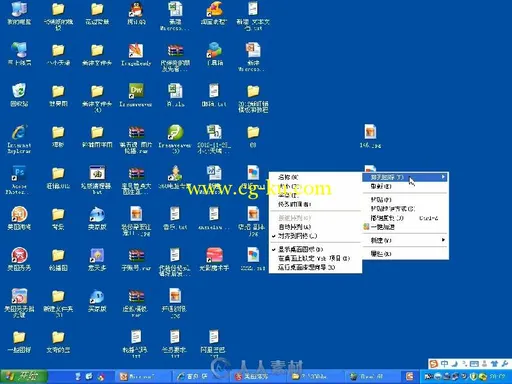Choose 属性(R) in the context menu
The image size is (512, 384).
pos(405,254)
